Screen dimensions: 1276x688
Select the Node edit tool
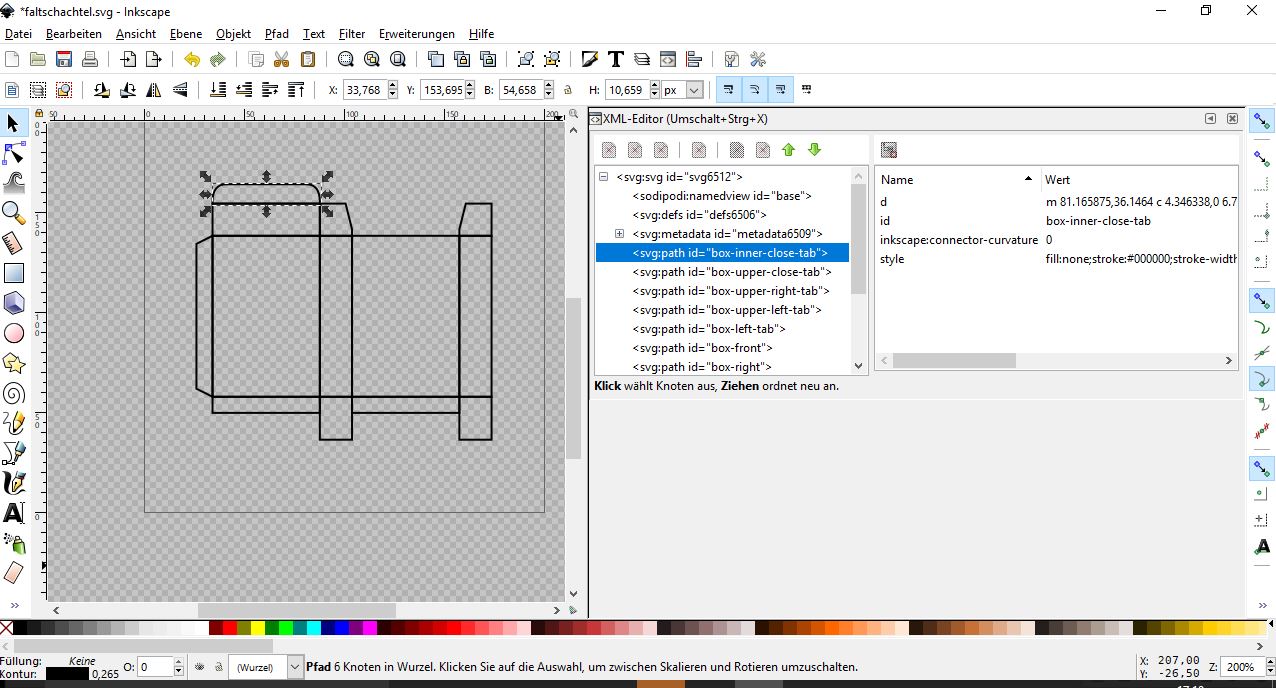[x=14, y=153]
